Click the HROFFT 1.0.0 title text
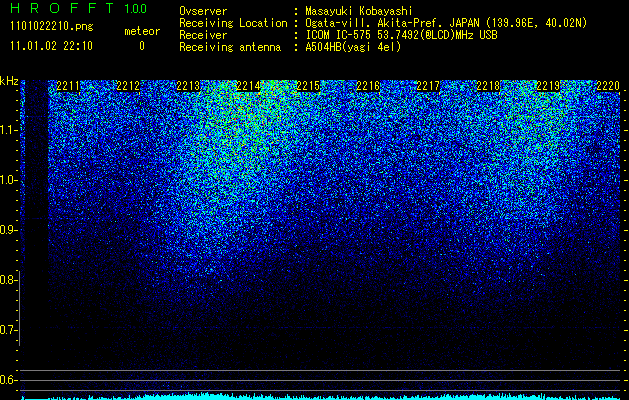629x400 pixels. (79, 8)
